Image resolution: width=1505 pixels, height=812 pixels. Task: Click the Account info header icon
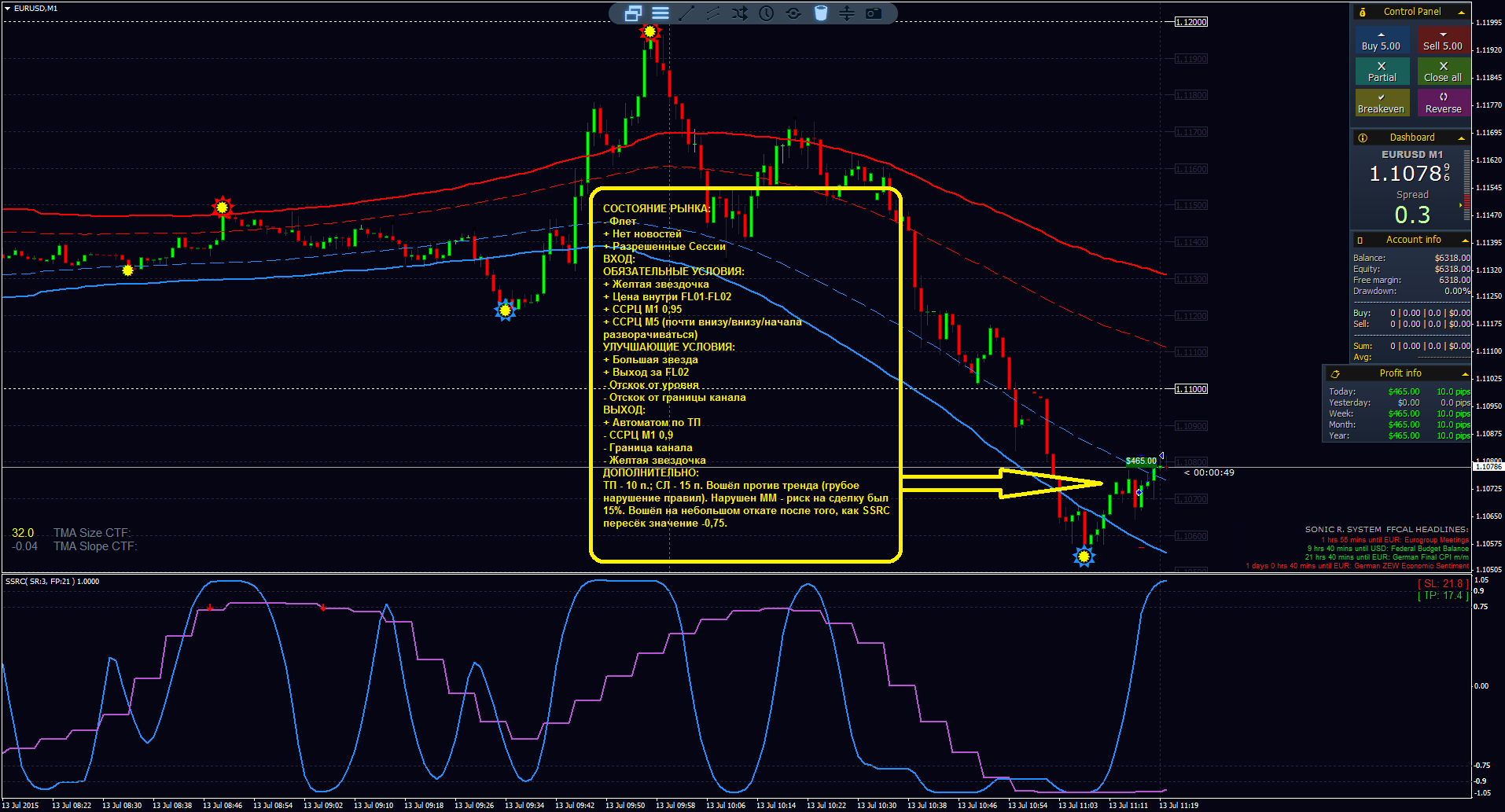tap(1360, 240)
